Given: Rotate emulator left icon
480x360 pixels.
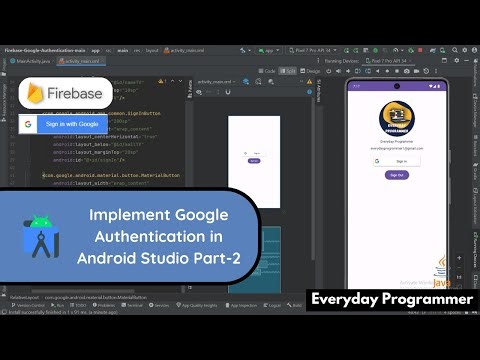Looking at the screenshot, I should [x=358, y=71].
